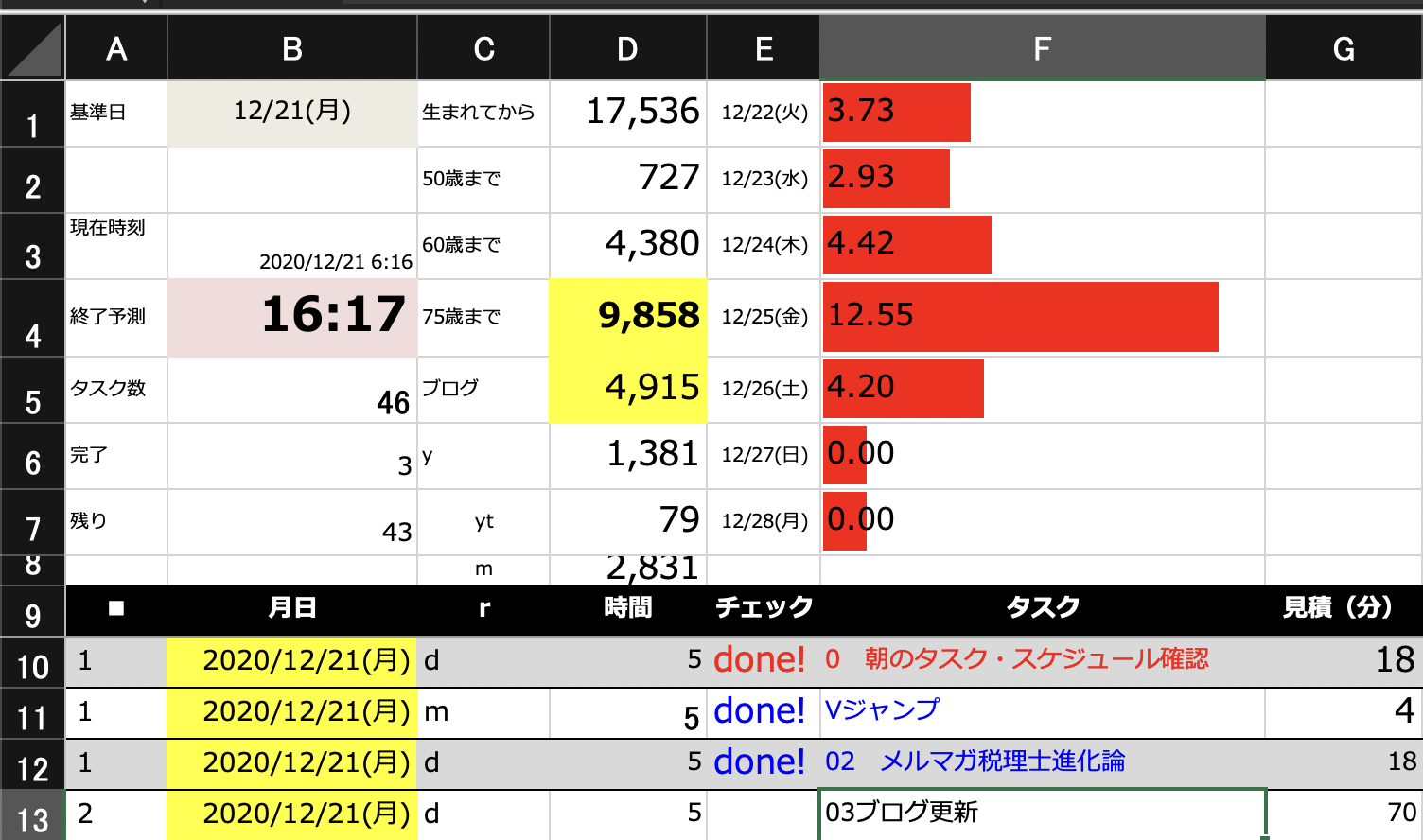Click the red bar showing 4.42

(907, 245)
